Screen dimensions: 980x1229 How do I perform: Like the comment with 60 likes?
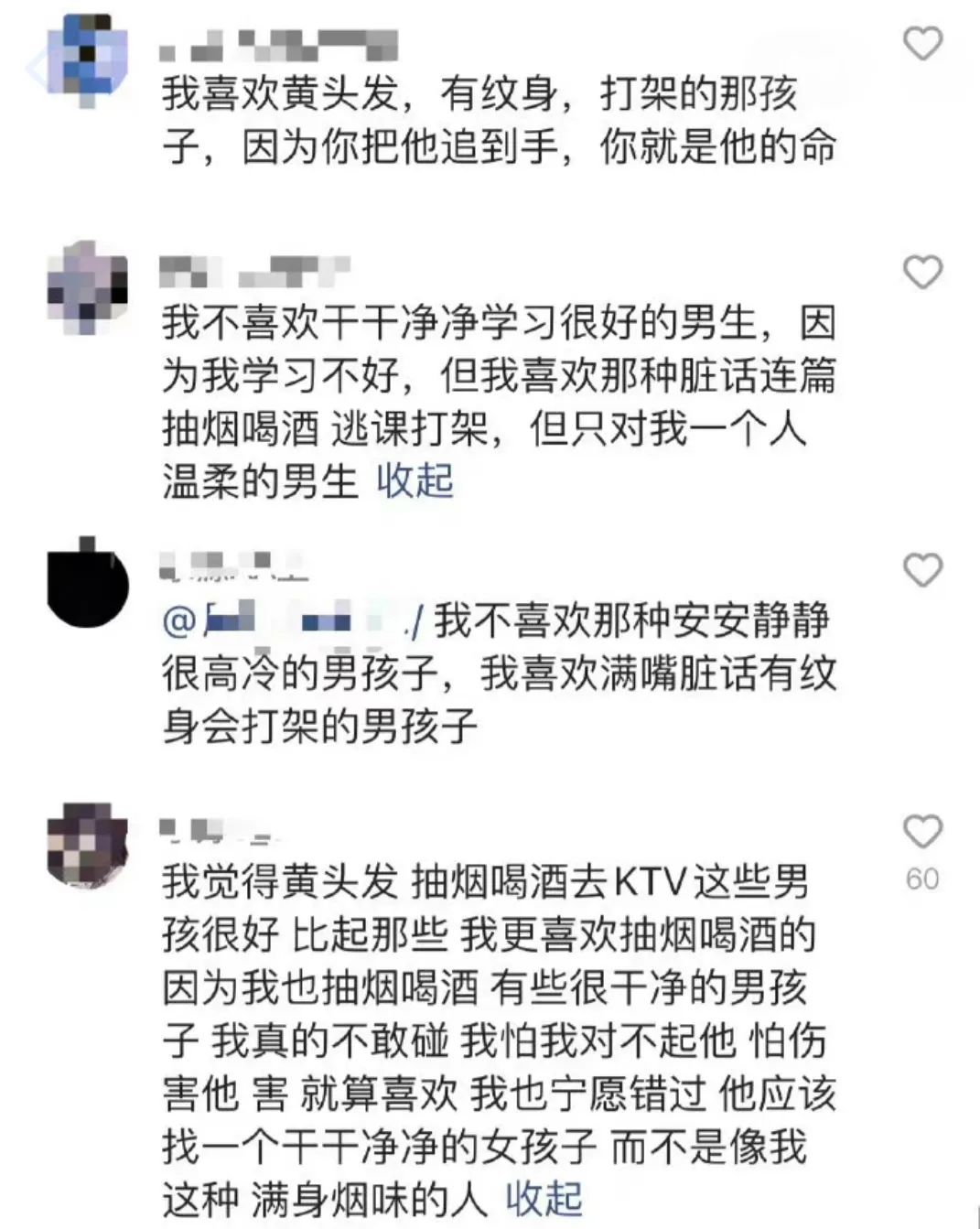(922, 832)
